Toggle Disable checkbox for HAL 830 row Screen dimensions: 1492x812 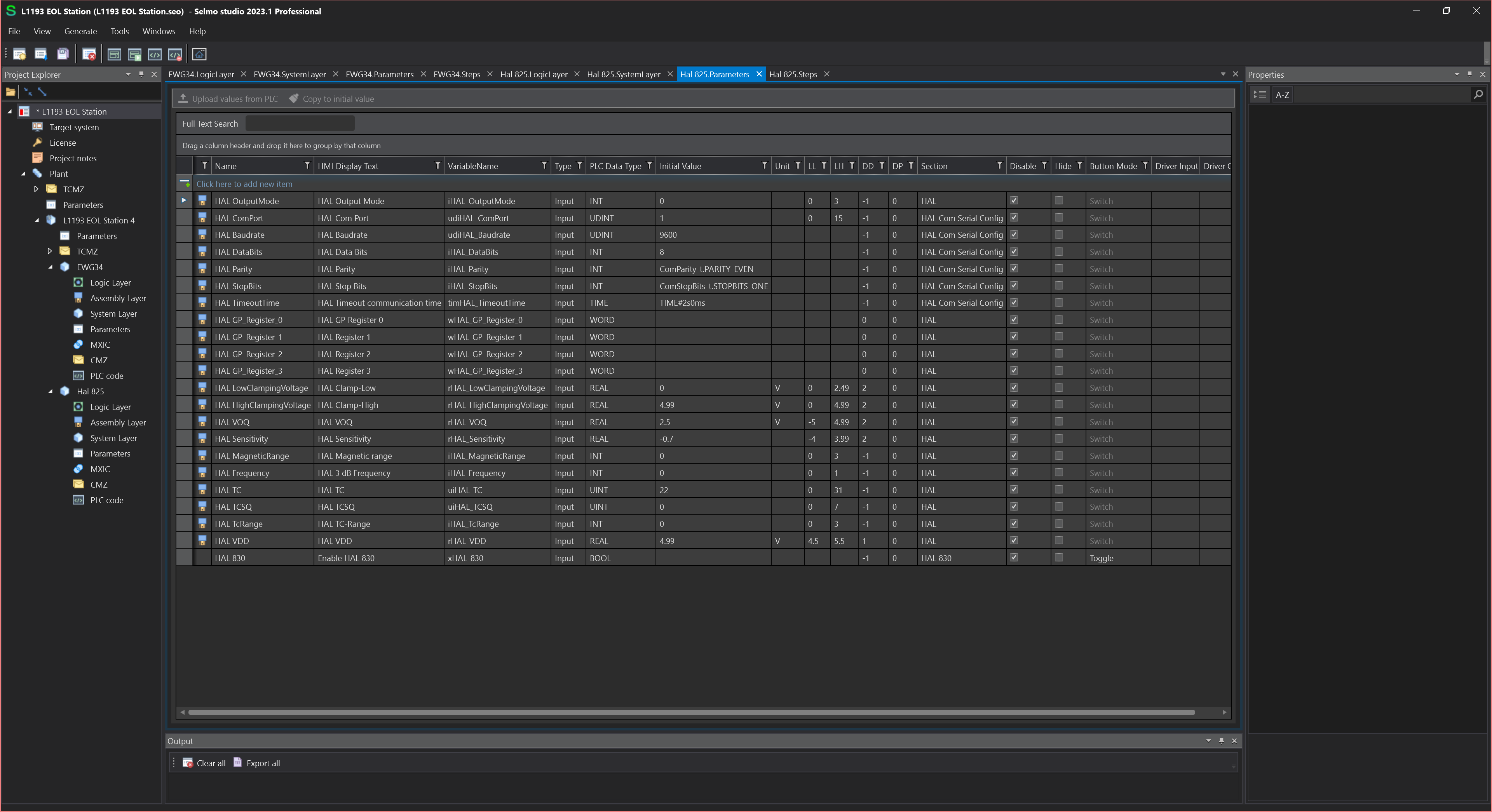pos(1014,558)
